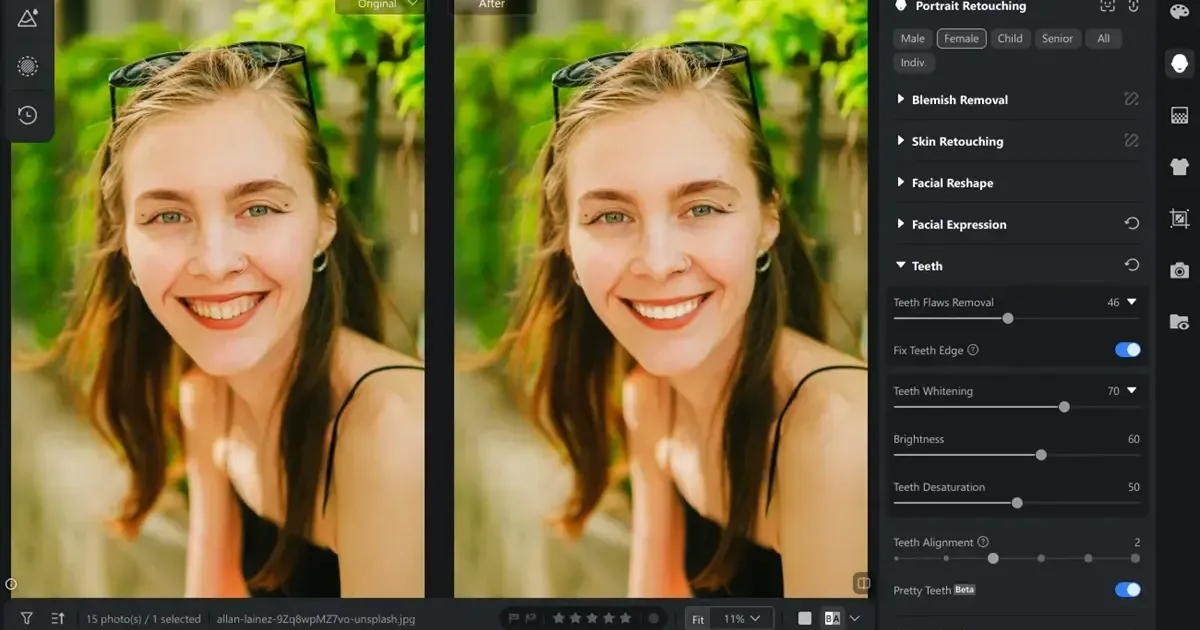Click the Teeth Desaturation slider handle
1200x630 pixels.
pos(1017,503)
